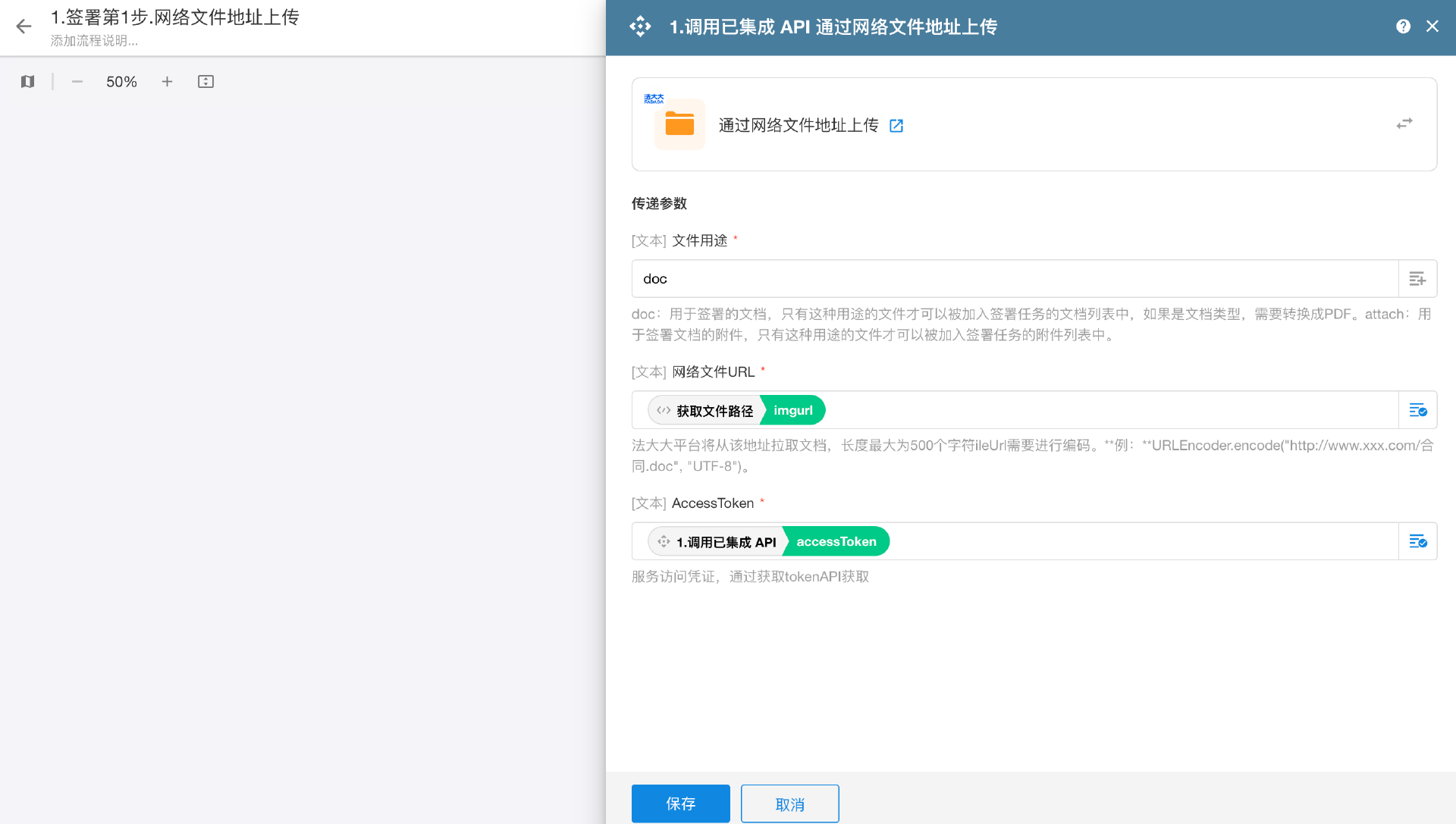Click the swap API arrows icon
The width and height of the screenshot is (1456, 824).
pyautogui.click(x=1404, y=124)
